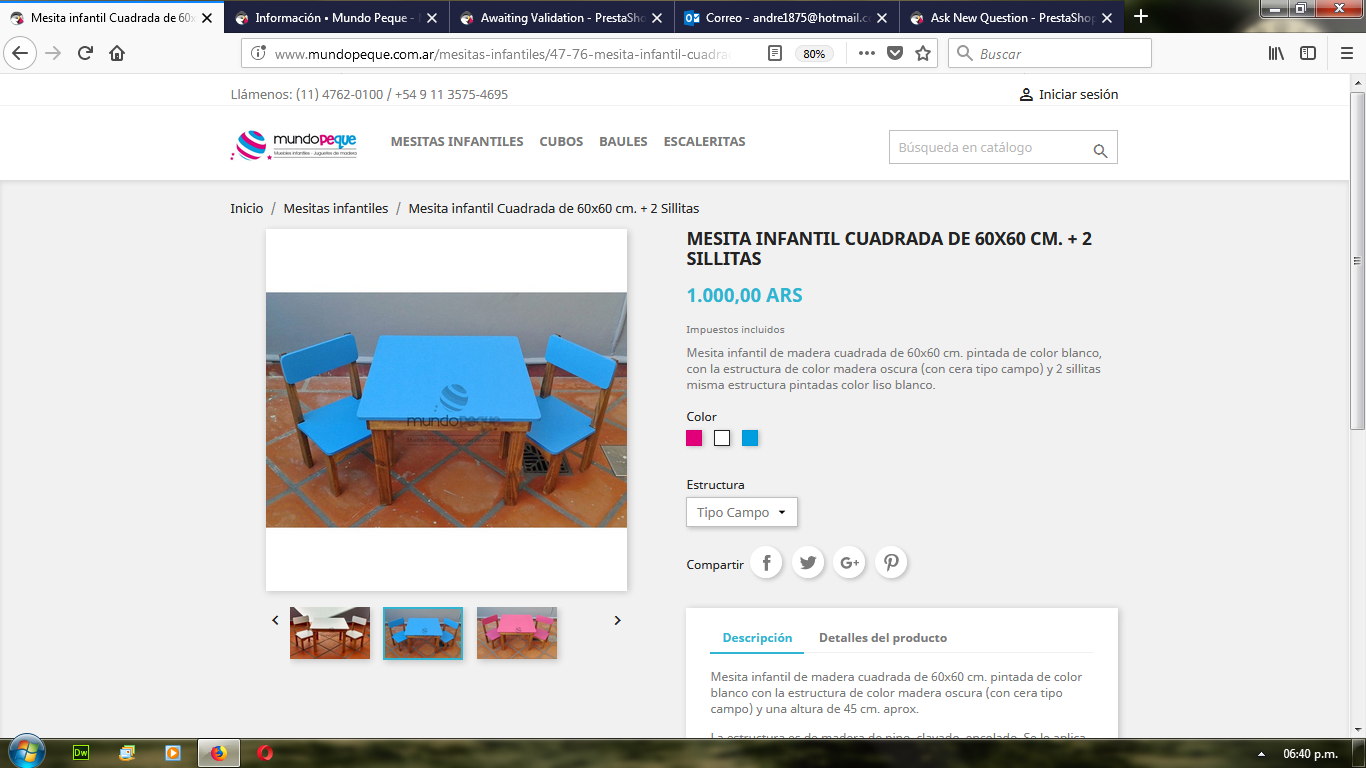
Task: Select the white table thumbnail
Action: click(x=330, y=633)
